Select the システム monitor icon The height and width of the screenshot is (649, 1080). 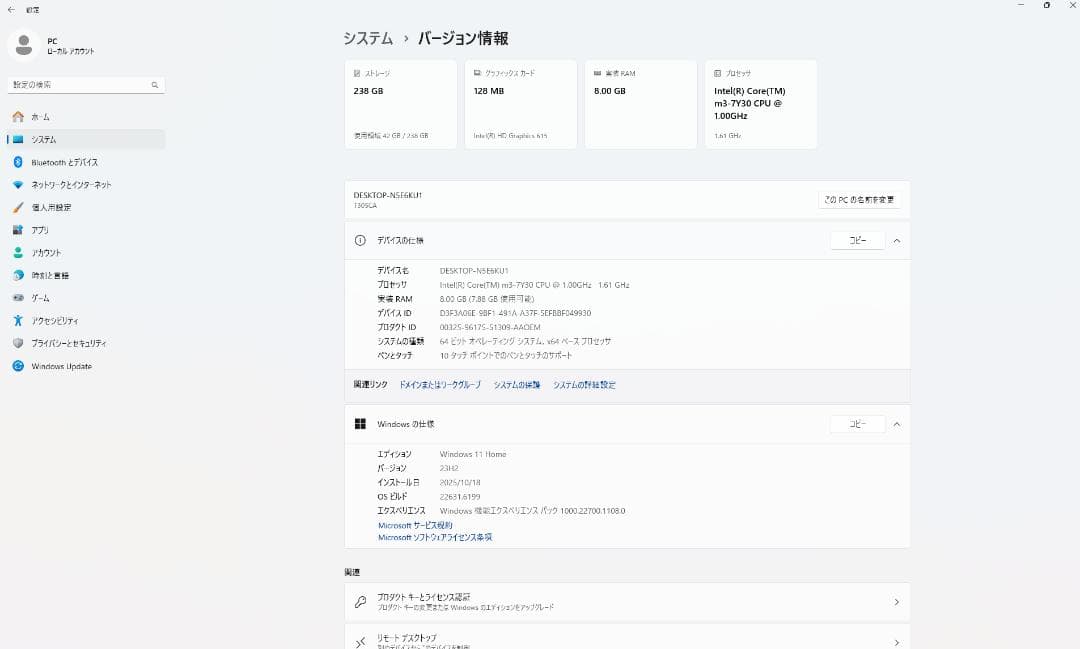click(x=18, y=139)
